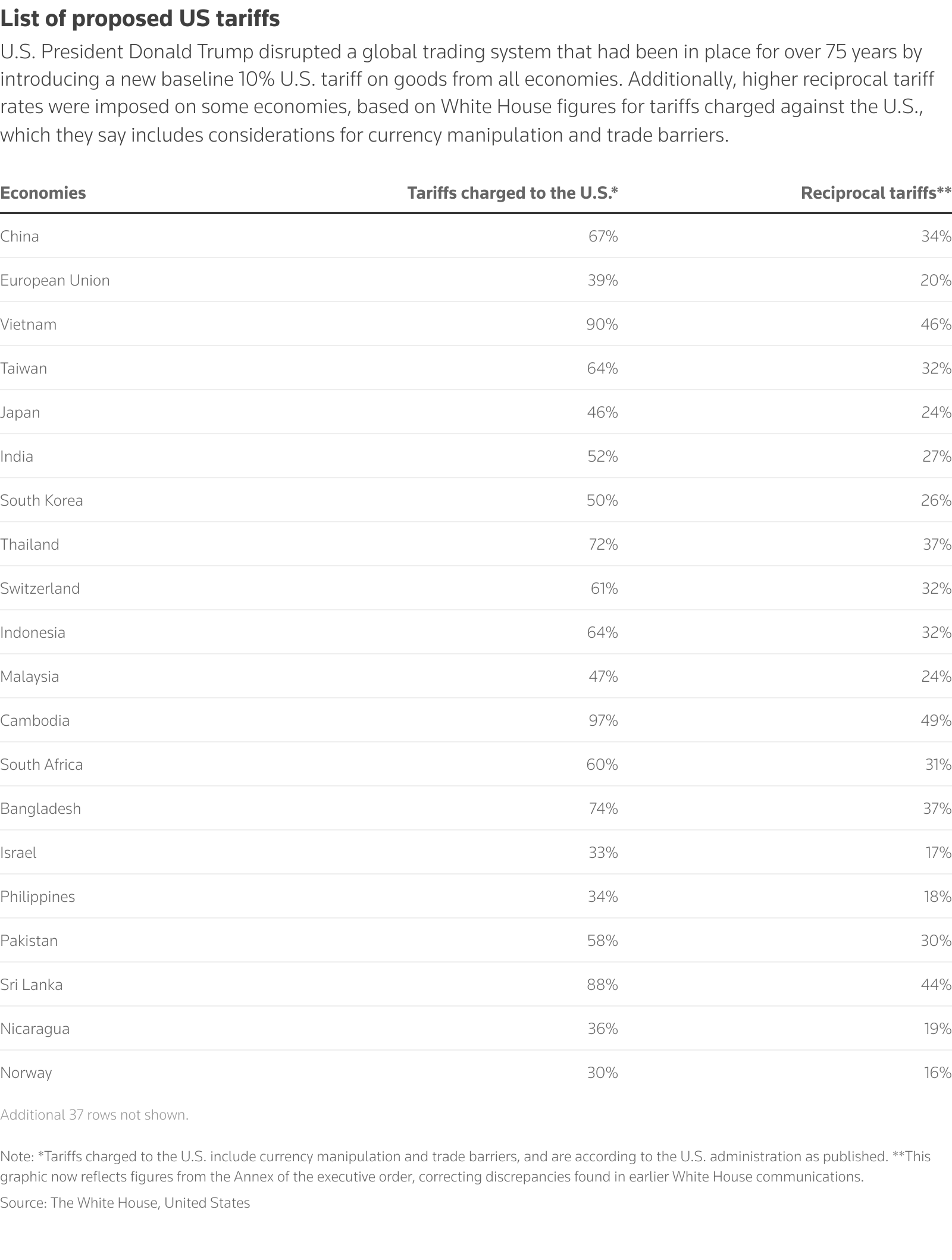
Task: Click the Bangladesh row name
Action: [x=40, y=808]
